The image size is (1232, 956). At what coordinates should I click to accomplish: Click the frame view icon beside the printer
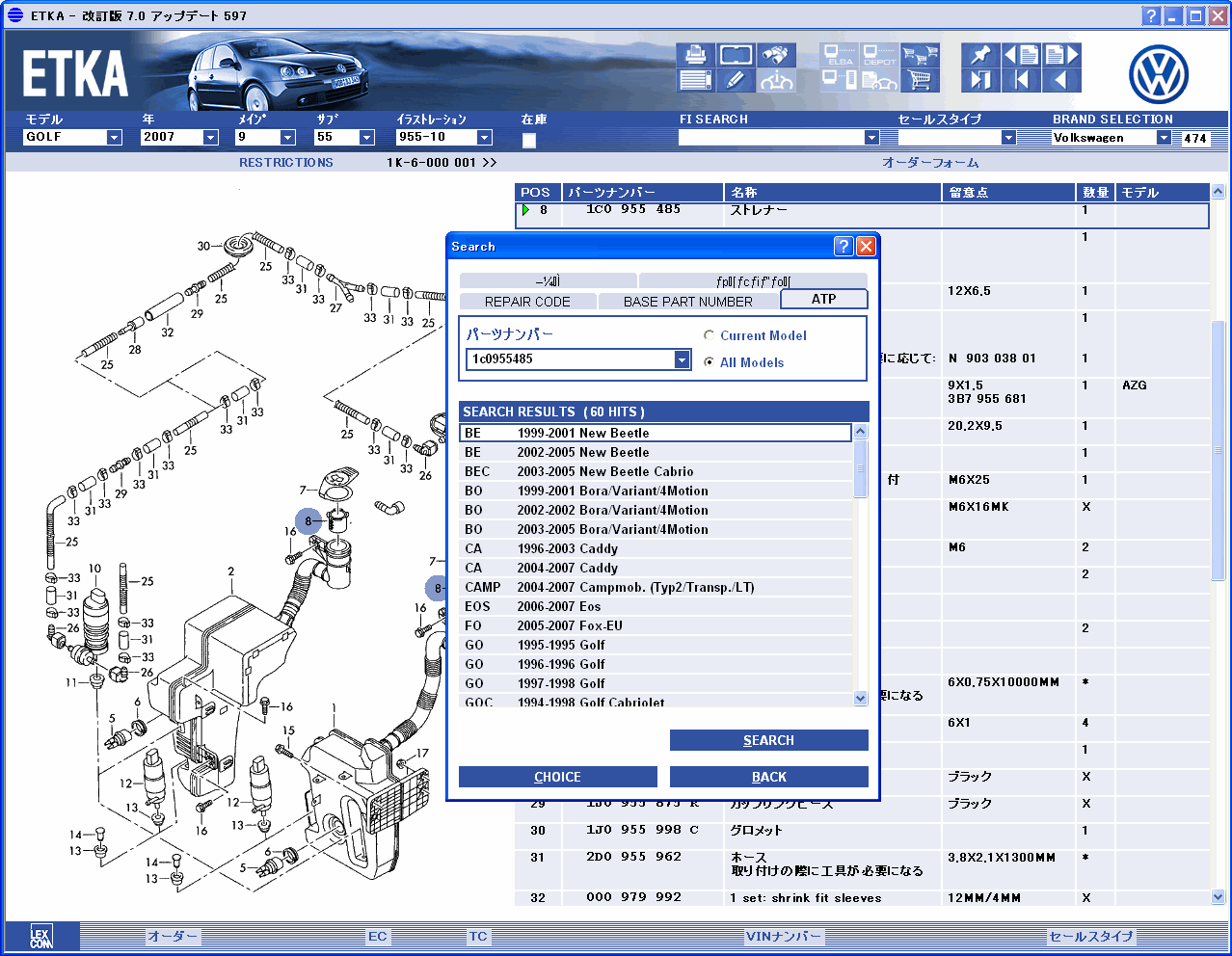point(736,55)
